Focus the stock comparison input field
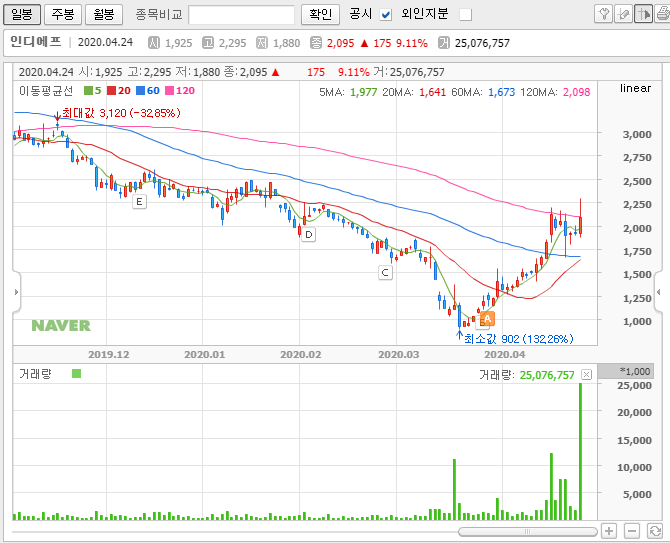Image resolution: width=670 pixels, height=543 pixels. [x=241, y=15]
